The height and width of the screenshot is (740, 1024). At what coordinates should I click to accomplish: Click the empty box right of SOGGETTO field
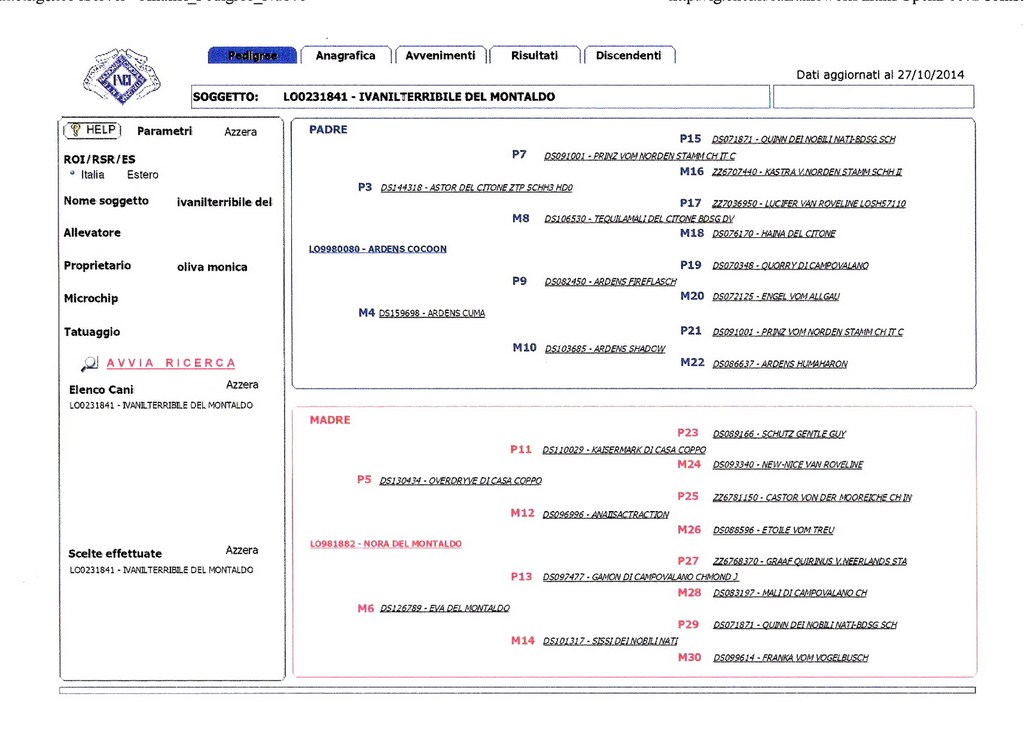tap(873, 97)
